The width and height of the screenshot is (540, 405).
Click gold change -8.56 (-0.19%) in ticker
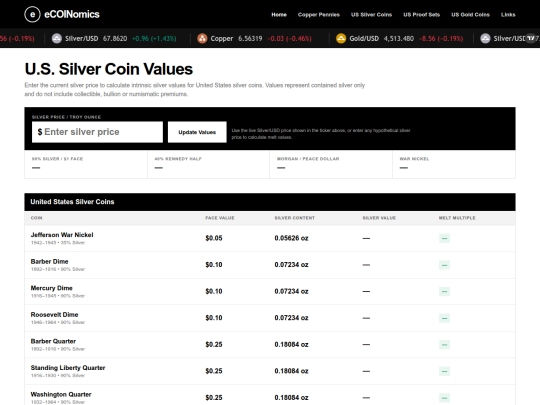point(441,38)
